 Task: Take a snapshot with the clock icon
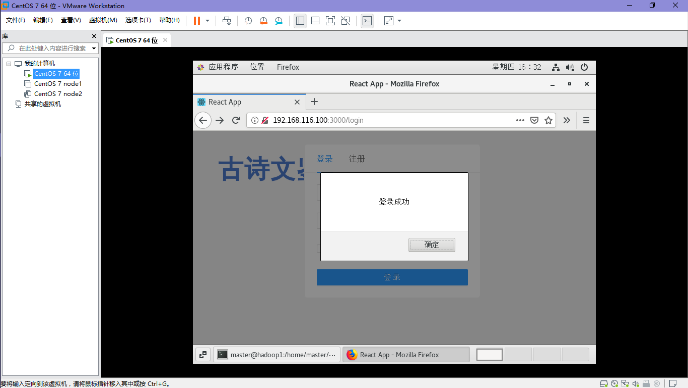[248, 21]
